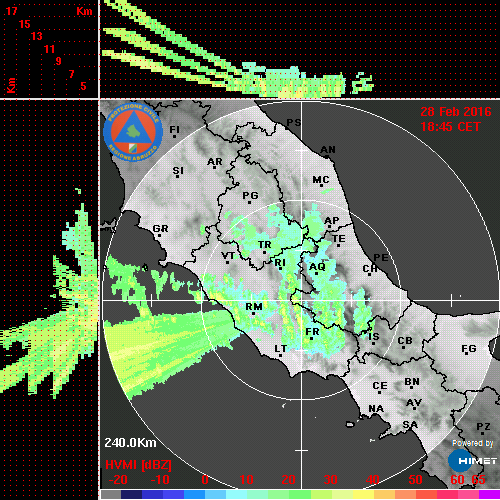Click the AQ city label
This screenshot has height=500, width=500.
coord(317,267)
